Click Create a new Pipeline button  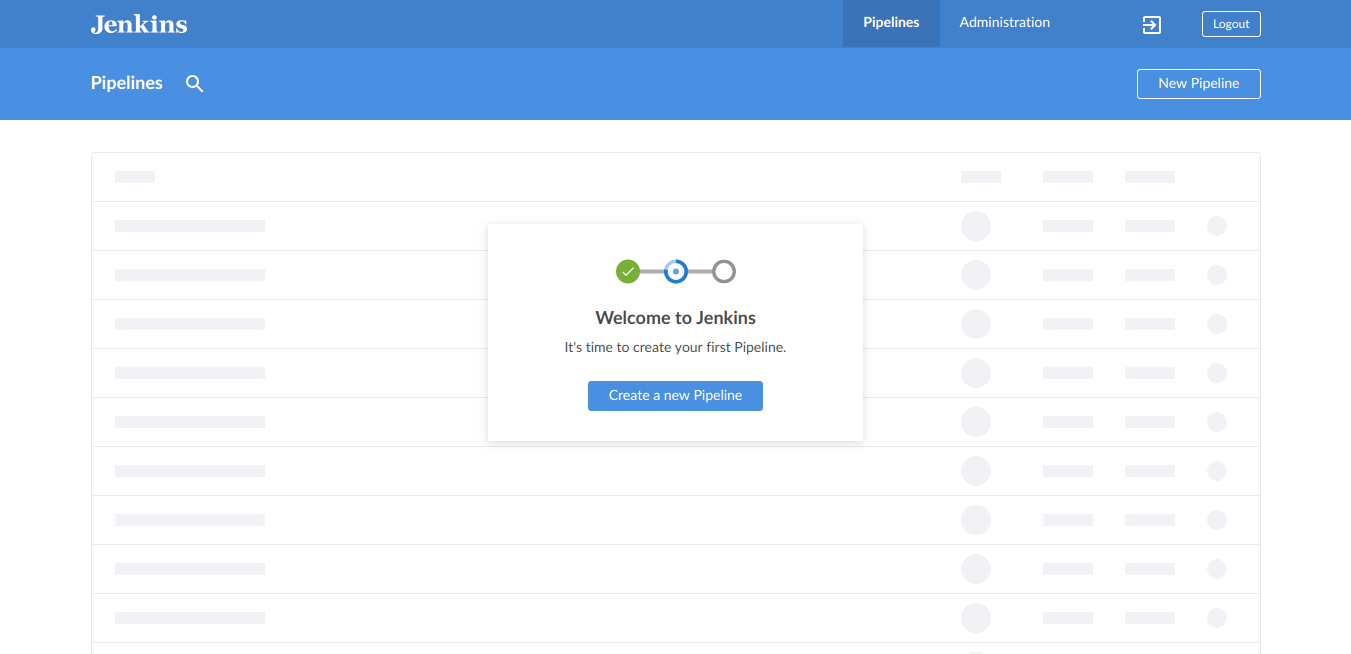tap(675, 396)
